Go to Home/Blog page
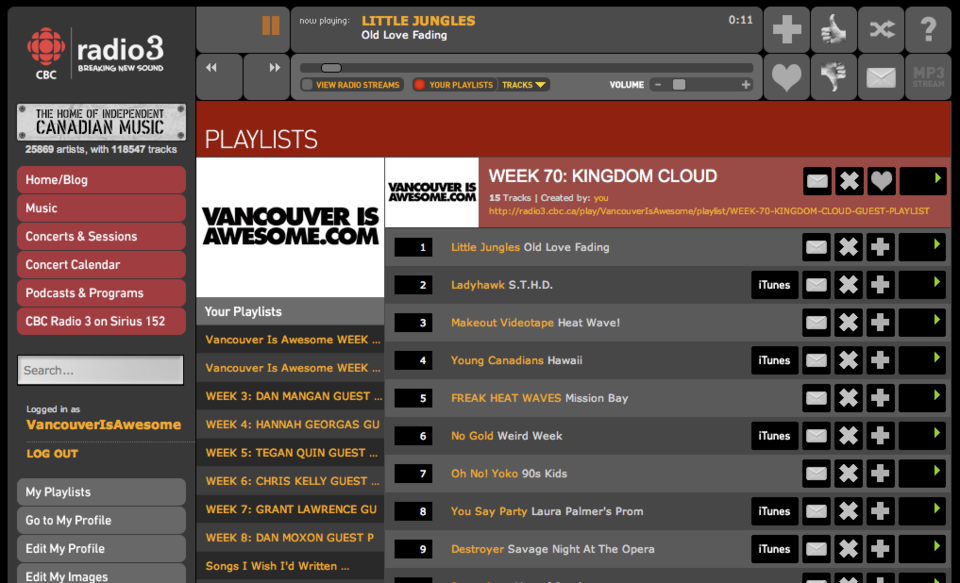This screenshot has height=583, width=960. click(101, 180)
